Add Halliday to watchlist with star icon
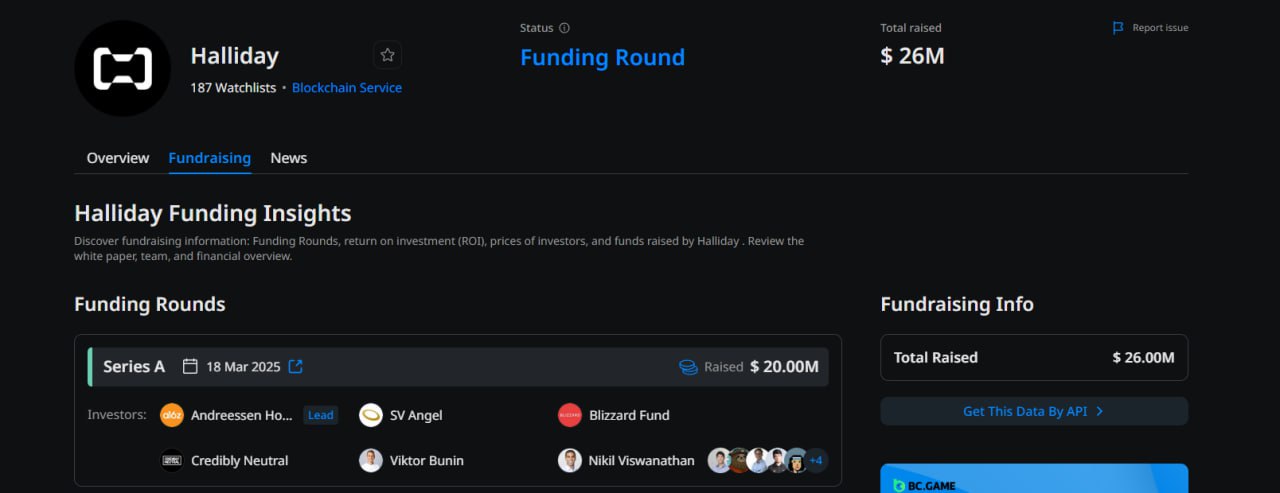 (388, 55)
